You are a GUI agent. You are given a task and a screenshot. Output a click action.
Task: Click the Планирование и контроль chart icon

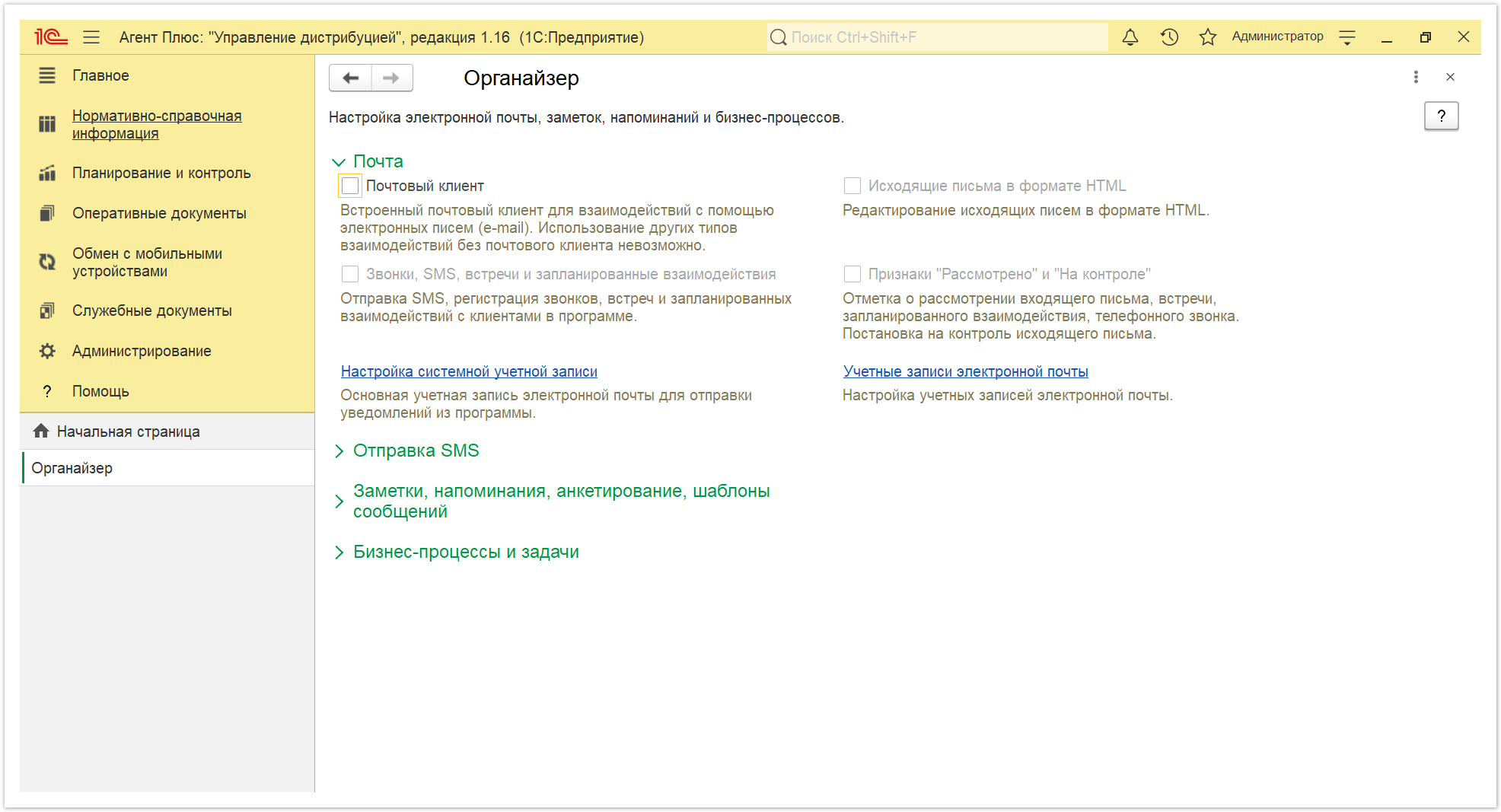(47, 174)
